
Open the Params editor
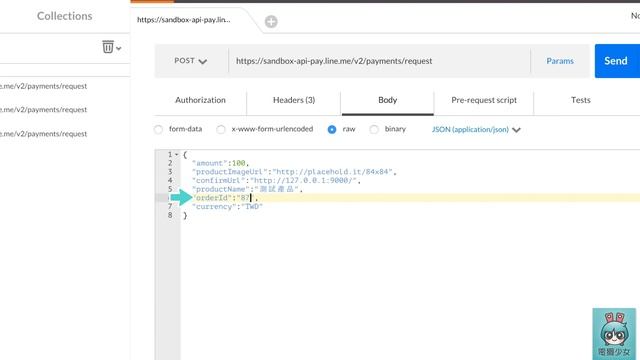[x=560, y=61]
